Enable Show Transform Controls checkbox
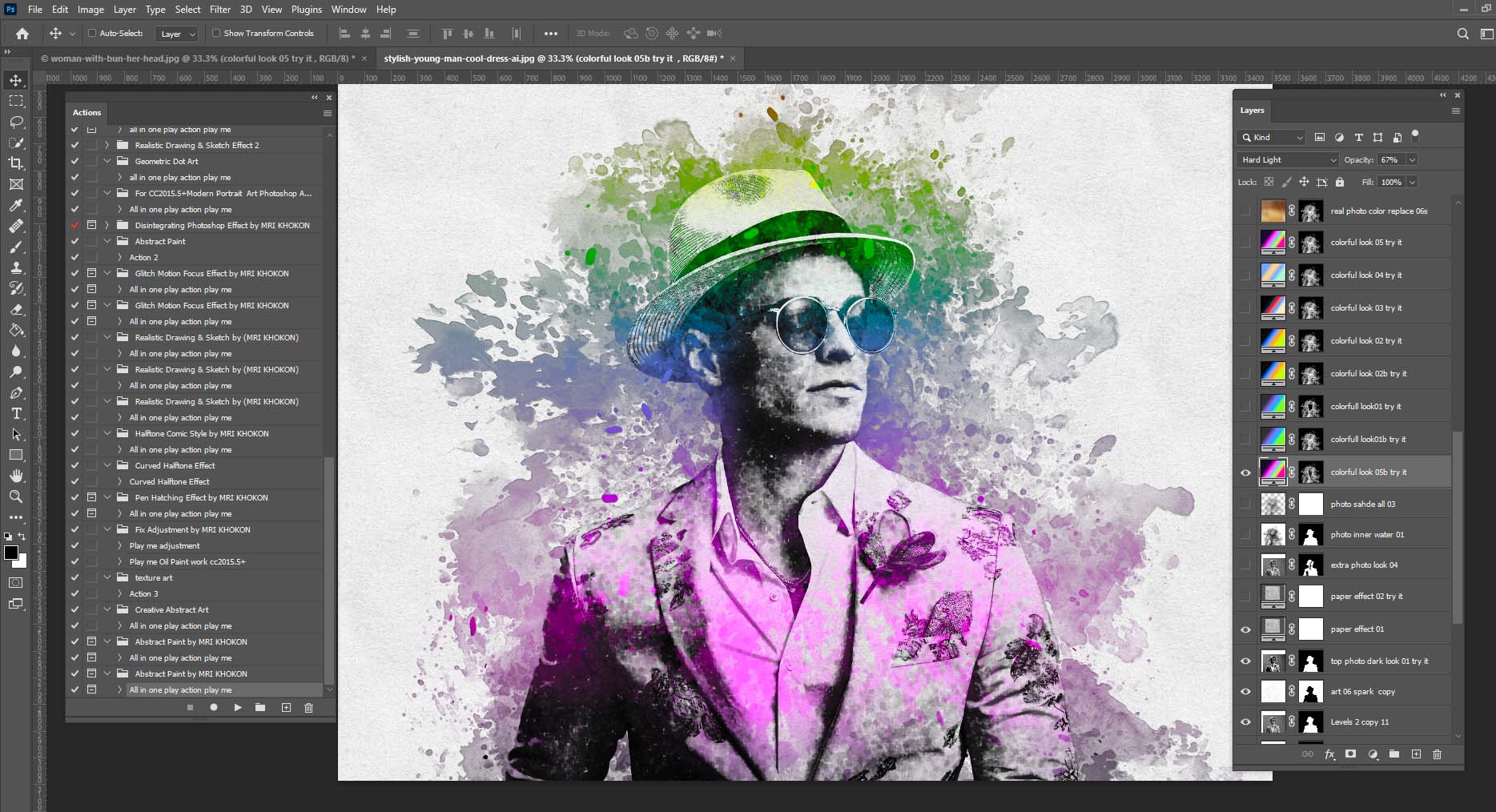 pyautogui.click(x=216, y=34)
